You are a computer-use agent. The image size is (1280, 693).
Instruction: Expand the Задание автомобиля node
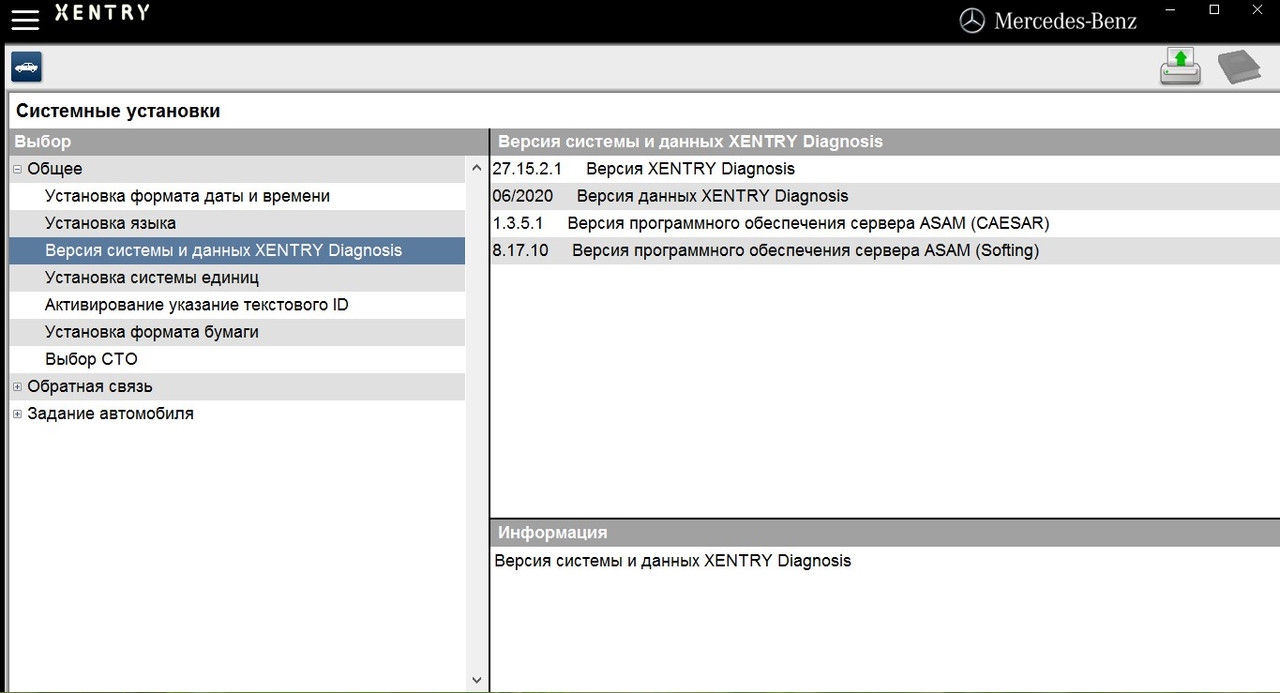click(17, 413)
